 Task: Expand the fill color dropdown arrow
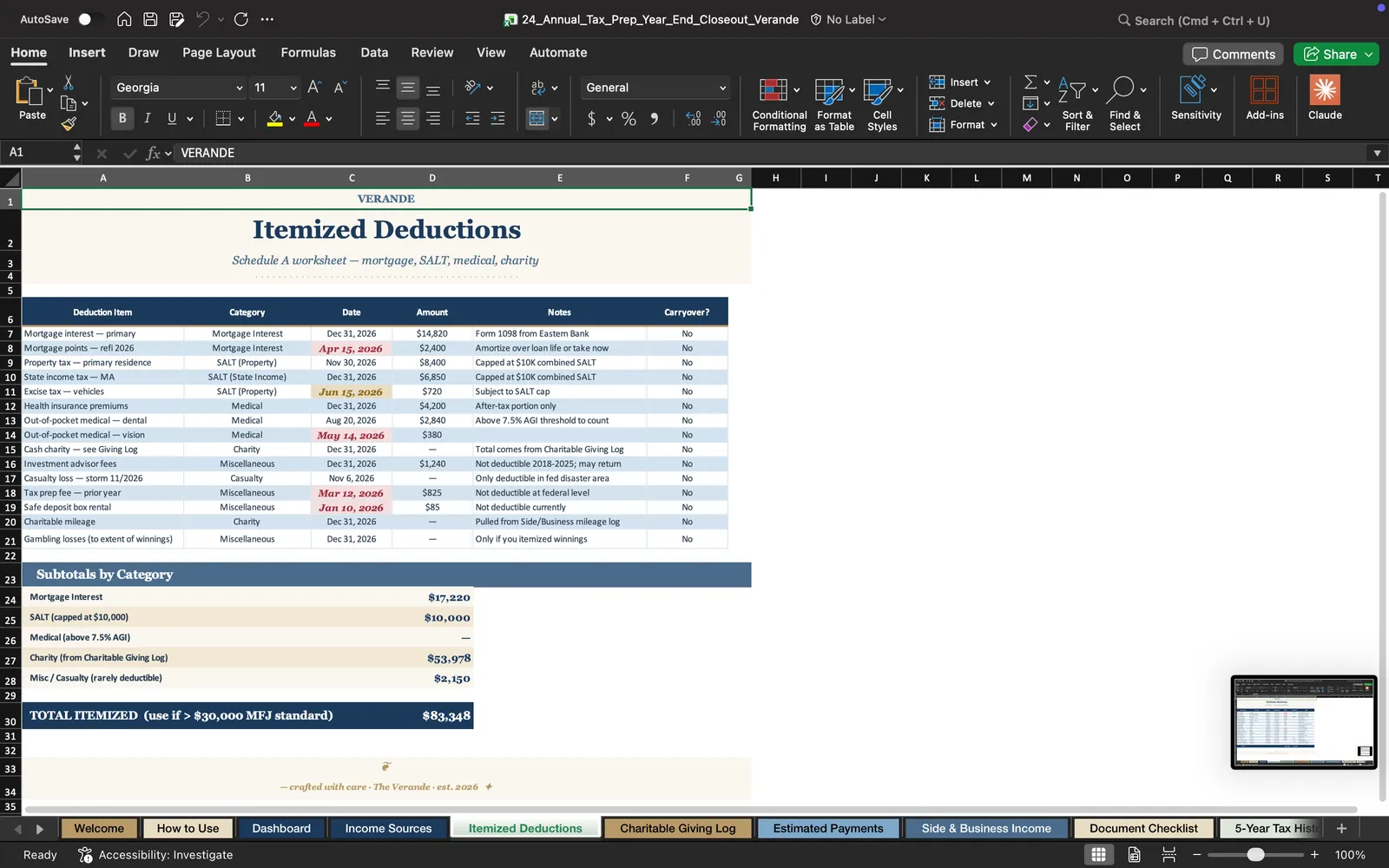click(x=292, y=118)
